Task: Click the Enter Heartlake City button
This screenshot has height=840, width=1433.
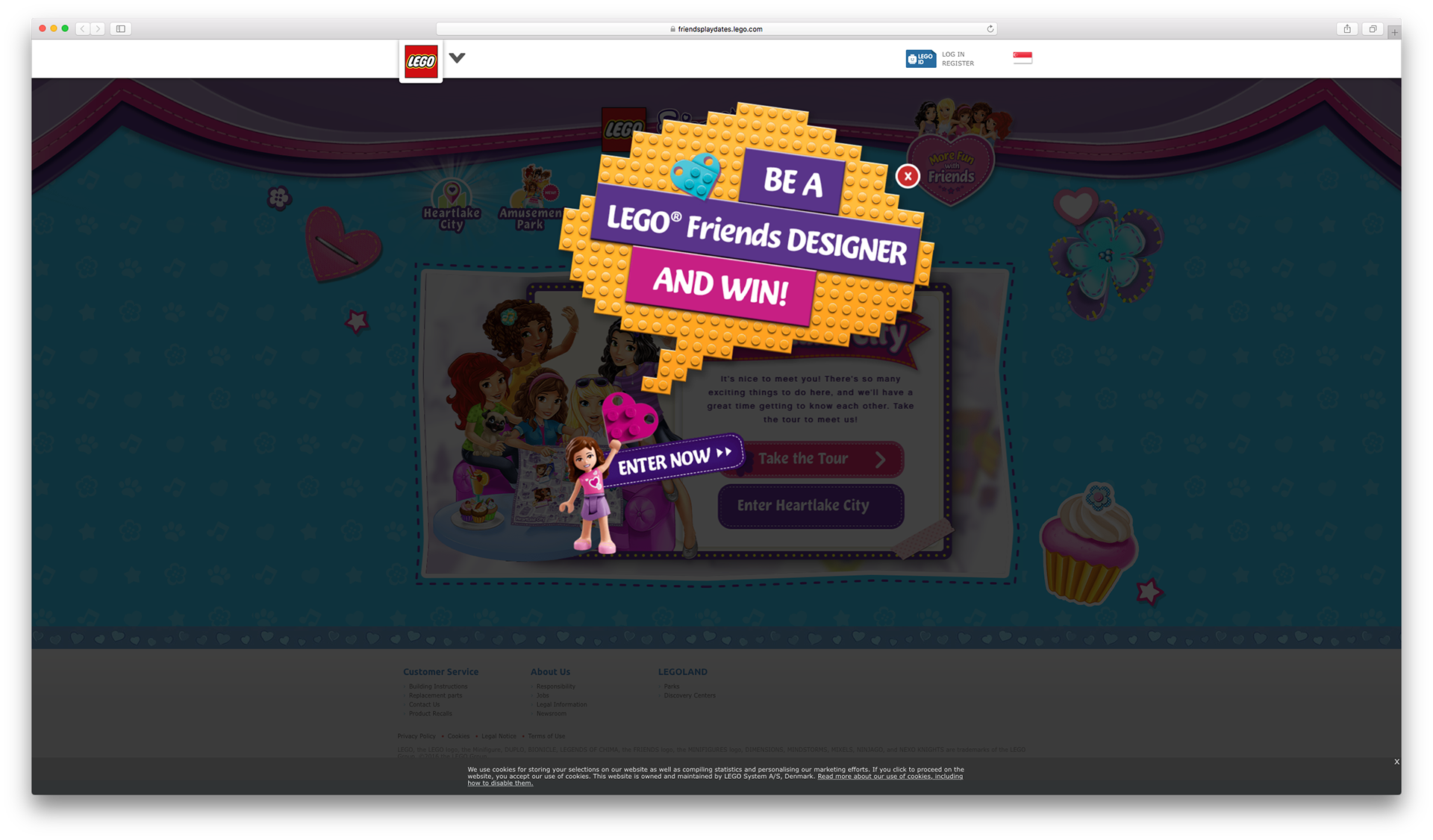Action: pyautogui.click(x=811, y=506)
